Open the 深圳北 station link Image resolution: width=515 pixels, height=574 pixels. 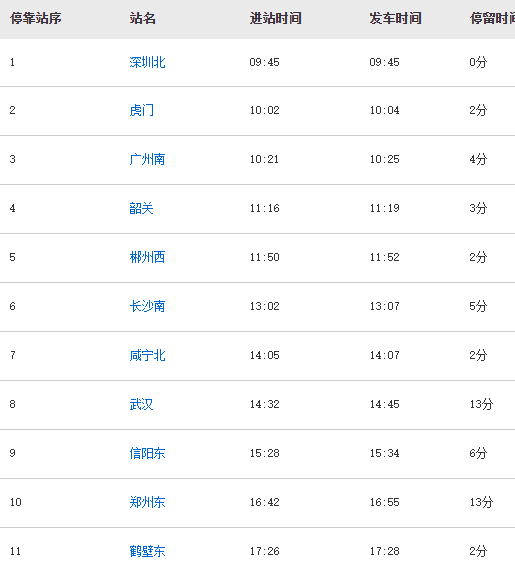click(x=147, y=62)
